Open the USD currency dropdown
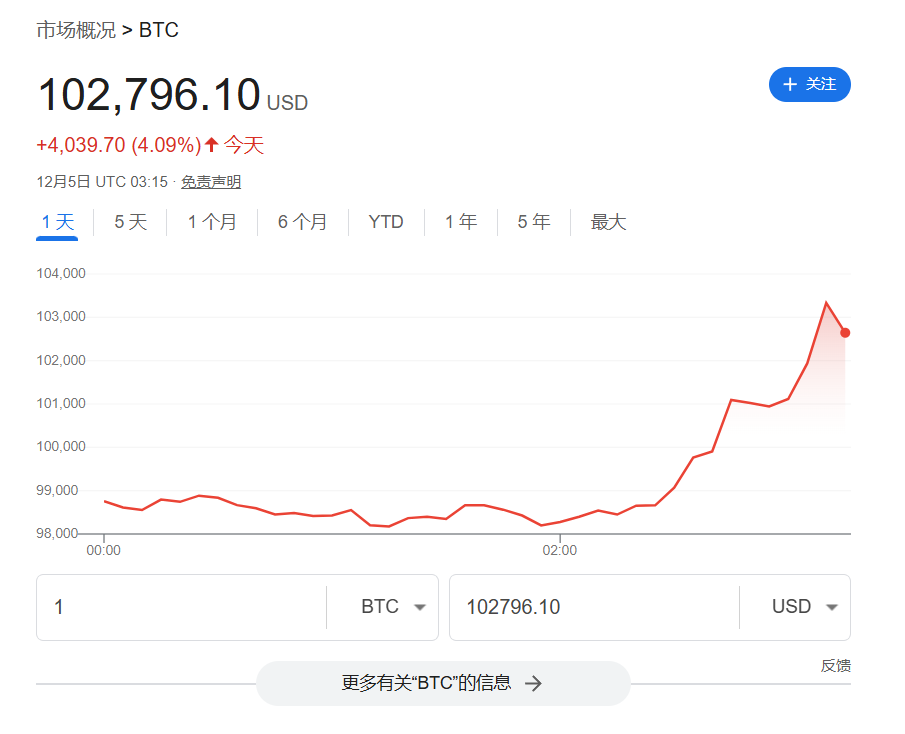The width and height of the screenshot is (905, 734). [804, 607]
